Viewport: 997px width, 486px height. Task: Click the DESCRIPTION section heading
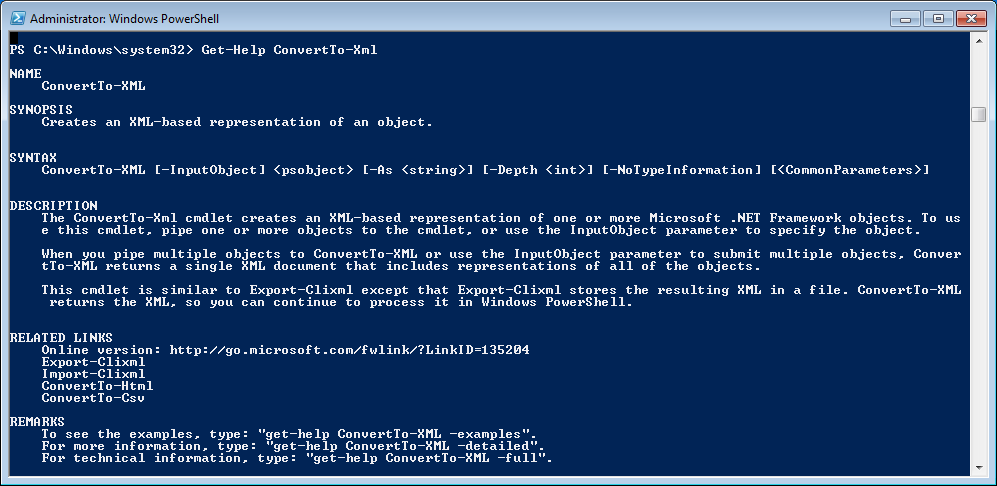pos(53,205)
